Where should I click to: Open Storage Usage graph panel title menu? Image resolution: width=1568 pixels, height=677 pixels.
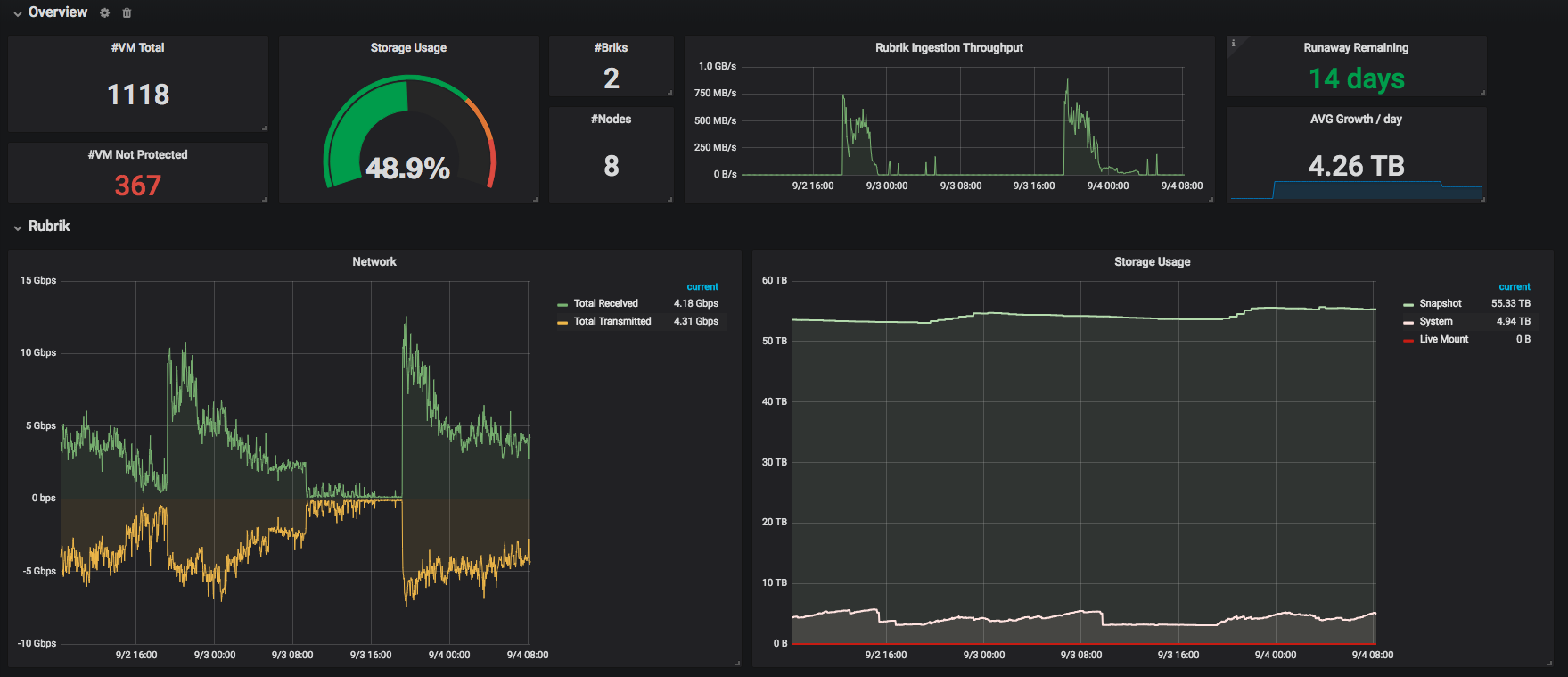click(1152, 261)
